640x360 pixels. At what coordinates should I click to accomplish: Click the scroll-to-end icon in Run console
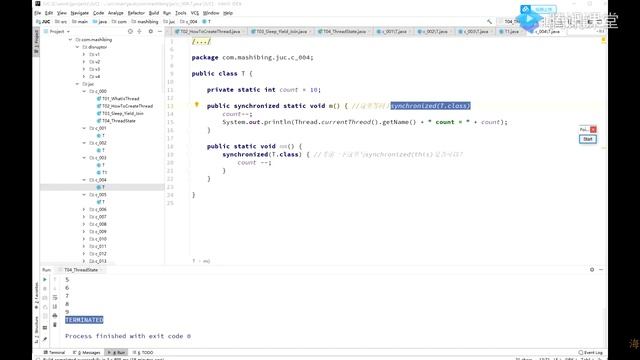[x=55, y=307]
